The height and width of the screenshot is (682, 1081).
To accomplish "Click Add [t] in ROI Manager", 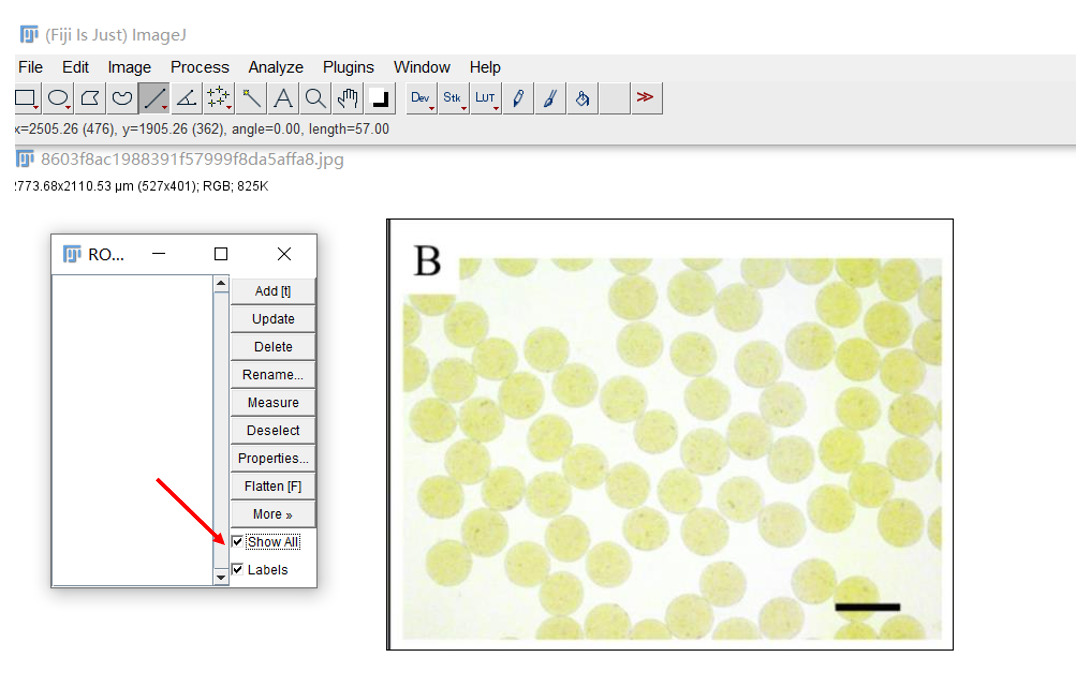I will (x=273, y=291).
